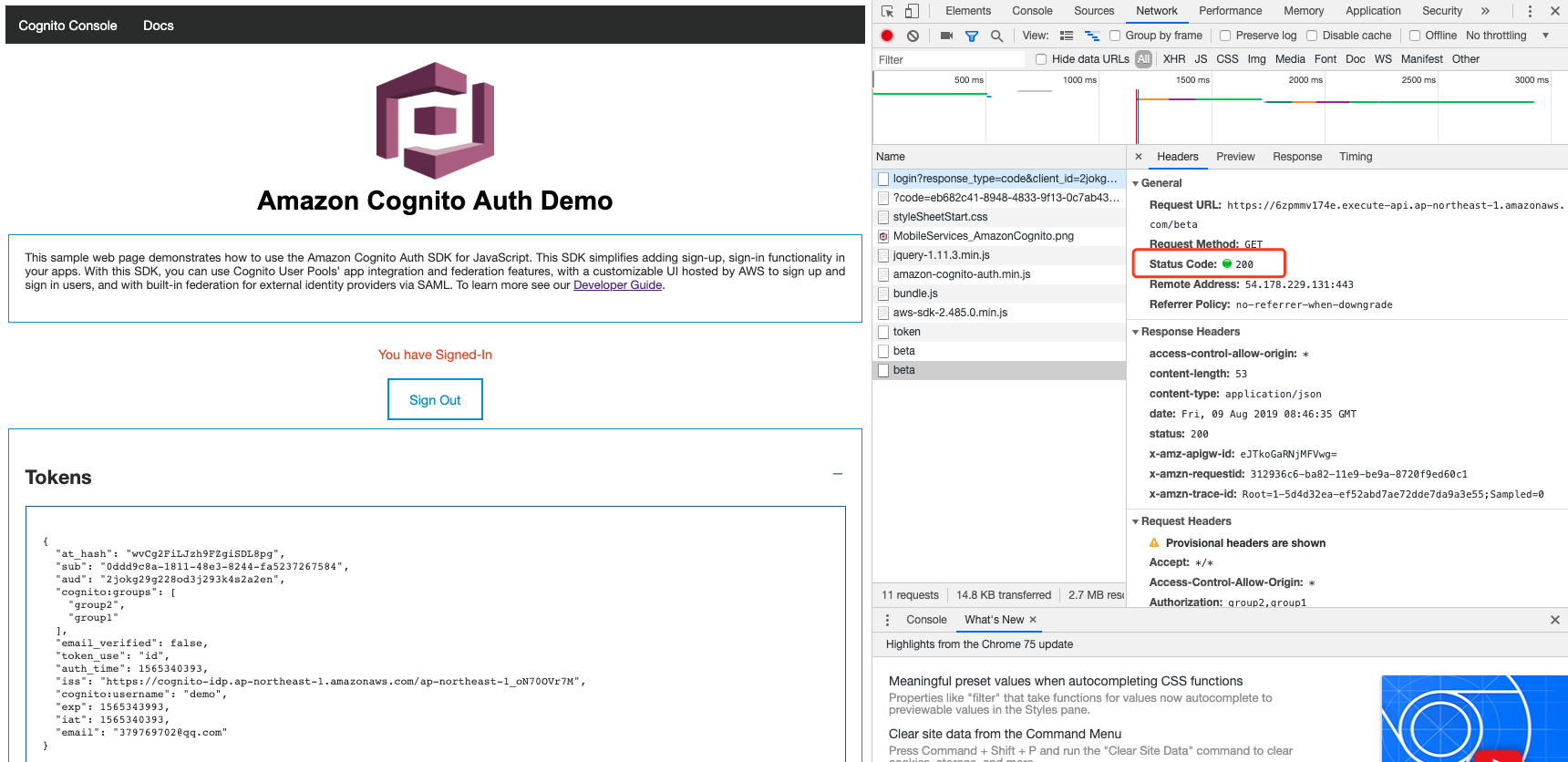Click the MobileServices_AmazonCognito.png file icon
Viewport: 1568px width, 762px height.
click(883, 236)
